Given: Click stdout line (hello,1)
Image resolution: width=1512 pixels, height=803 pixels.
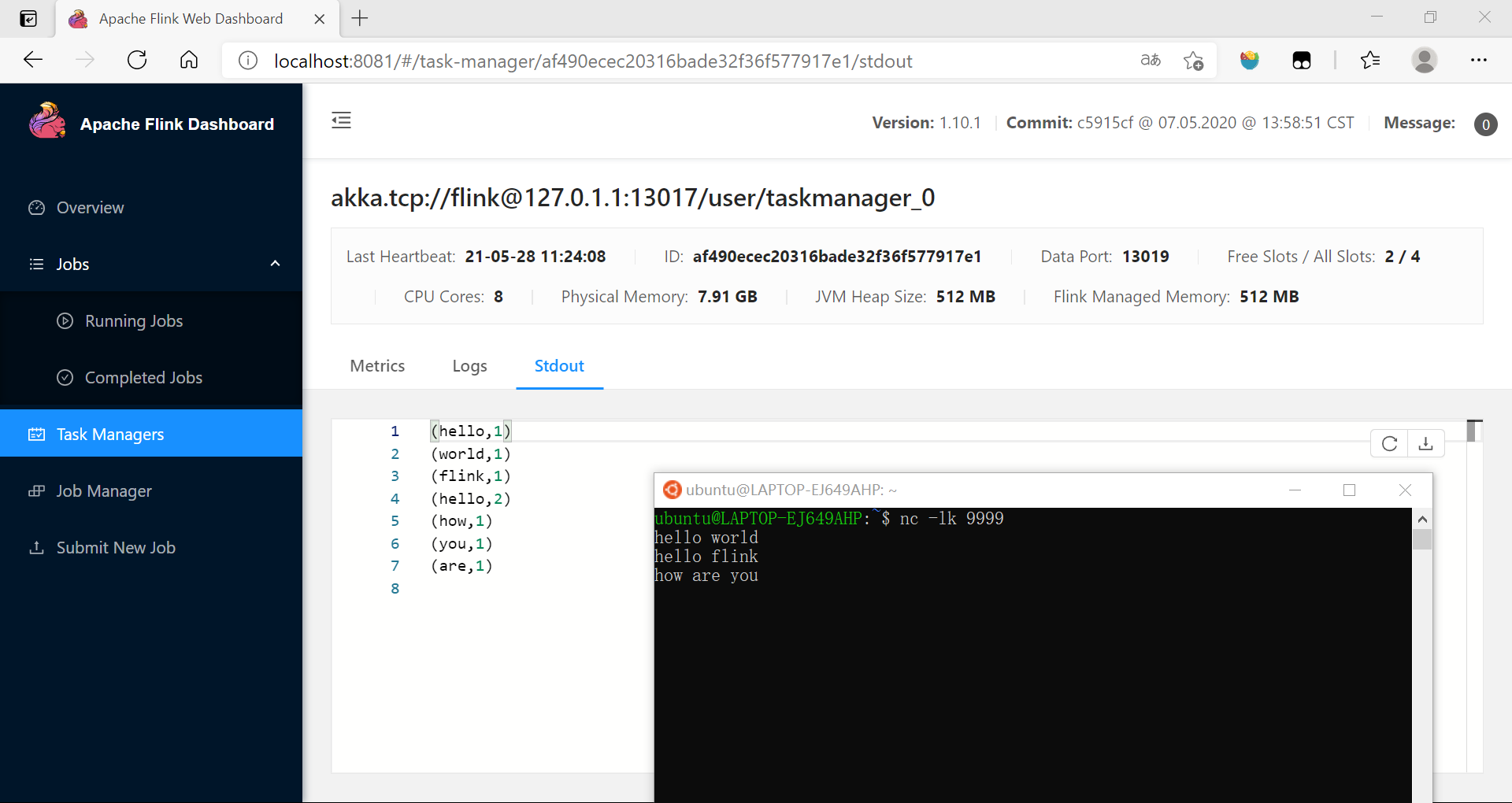Looking at the screenshot, I should pyautogui.click(x=471, y=431).
